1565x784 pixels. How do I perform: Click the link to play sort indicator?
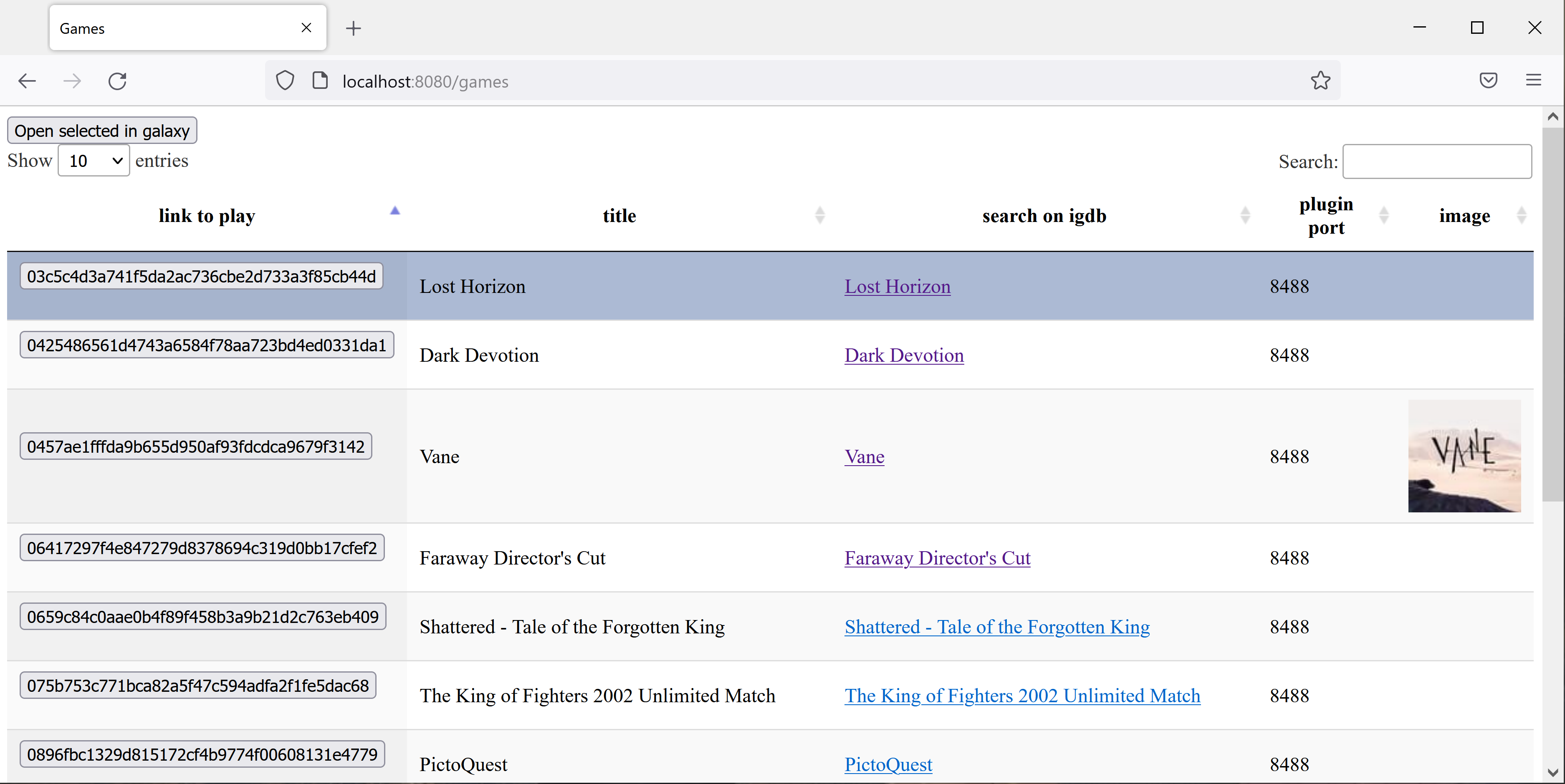click(395, 212)
